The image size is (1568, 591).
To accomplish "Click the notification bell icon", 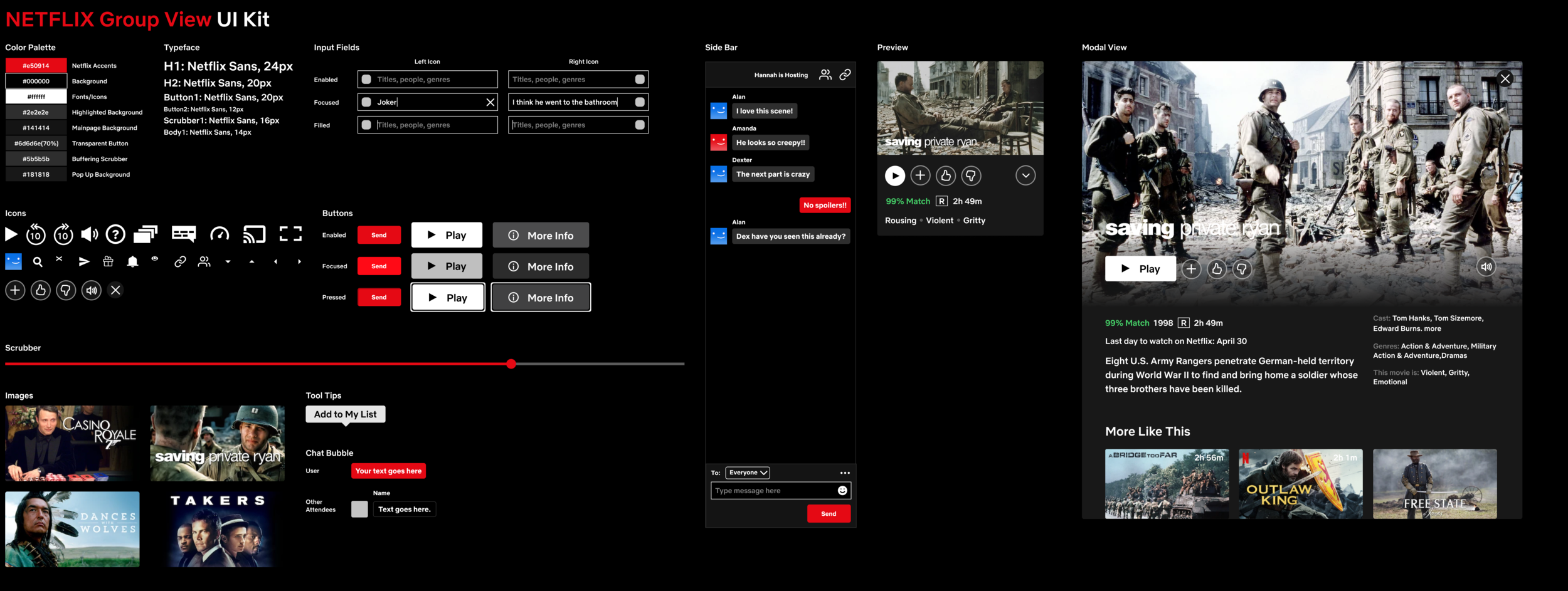I will pyautogui.click(x=132, y=261).
